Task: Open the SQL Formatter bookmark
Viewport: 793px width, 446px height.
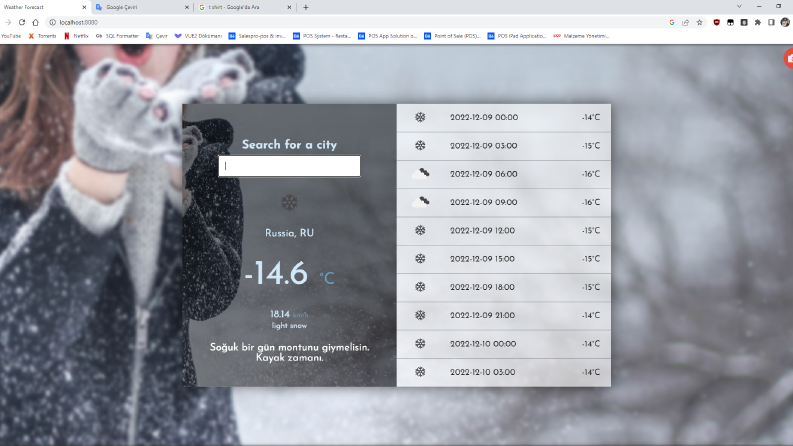Action: pos(117,36)
